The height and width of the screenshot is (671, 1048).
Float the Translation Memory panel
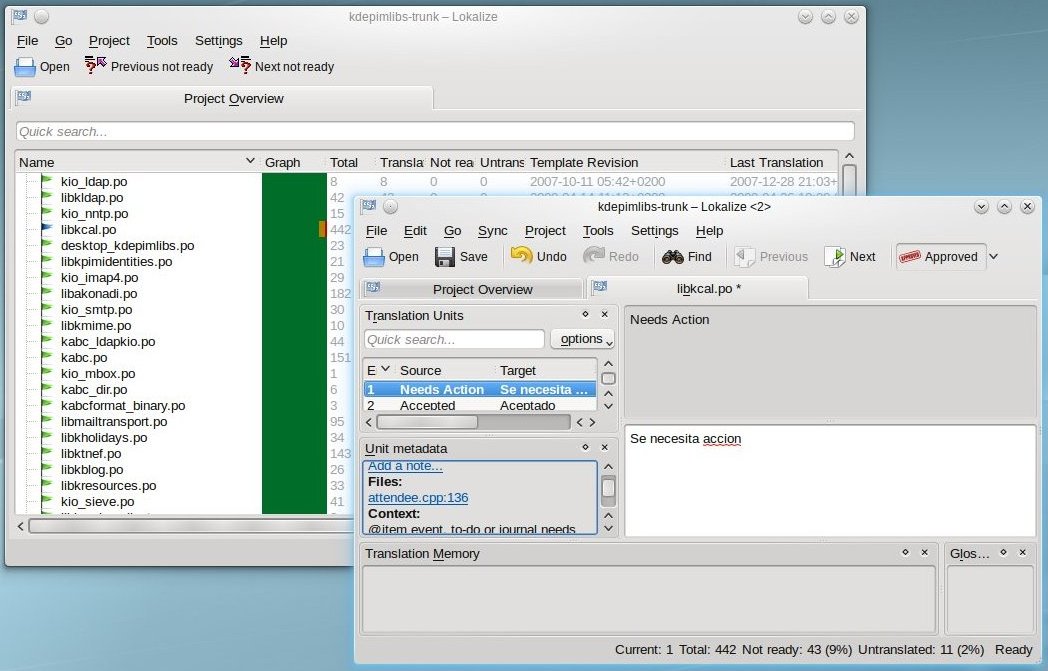coord(906,552)
